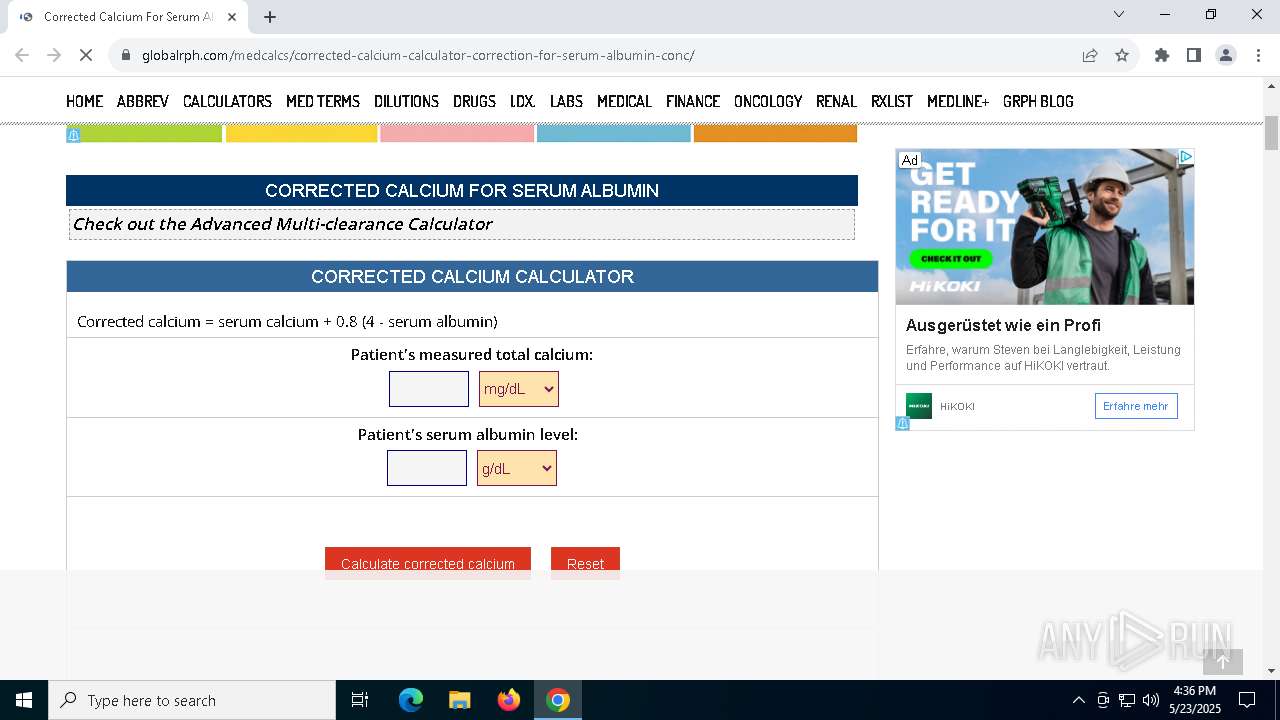This screenshot has height=720, width=1280.
Task: Focus the measured total calcium field
Action: click(429, 389)
